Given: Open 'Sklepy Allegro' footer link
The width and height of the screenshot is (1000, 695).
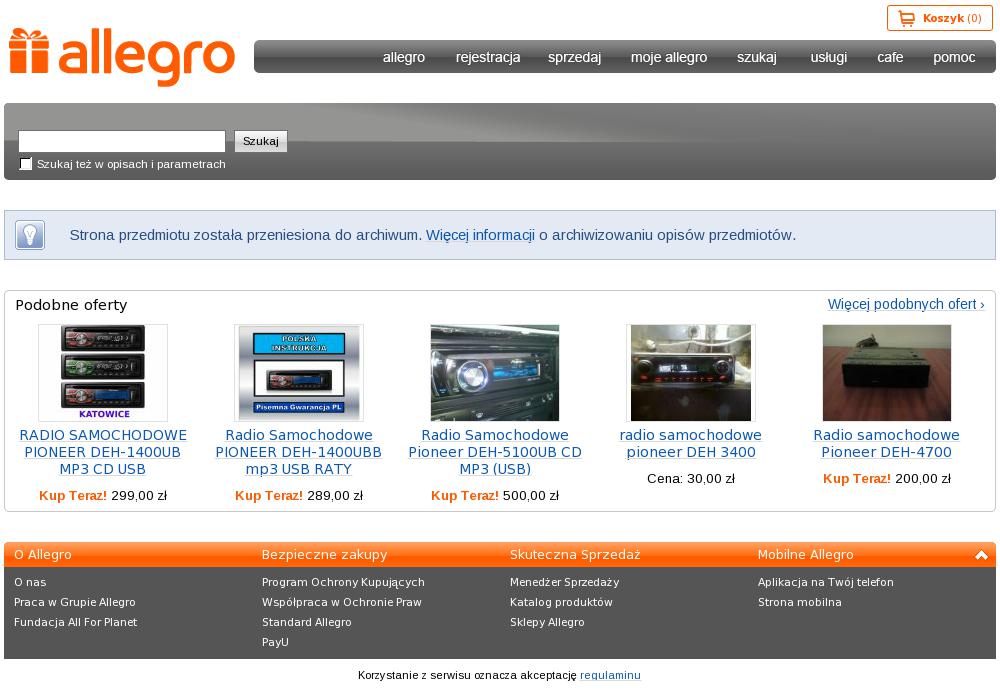Looking at the screenshot, I should click(547, 622).
